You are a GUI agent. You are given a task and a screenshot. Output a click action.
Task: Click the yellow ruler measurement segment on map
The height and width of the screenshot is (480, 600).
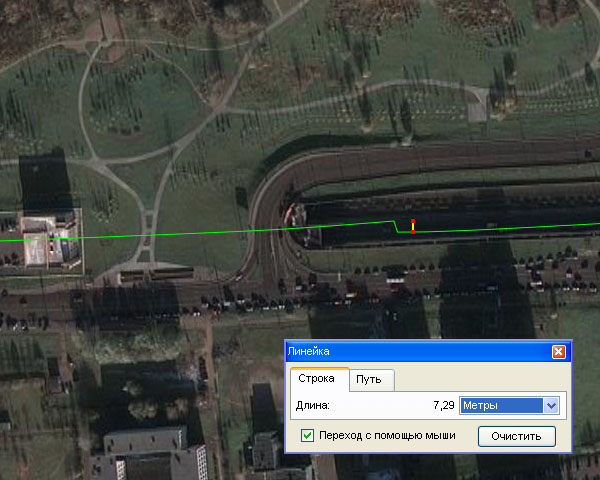tap(412, 227)
